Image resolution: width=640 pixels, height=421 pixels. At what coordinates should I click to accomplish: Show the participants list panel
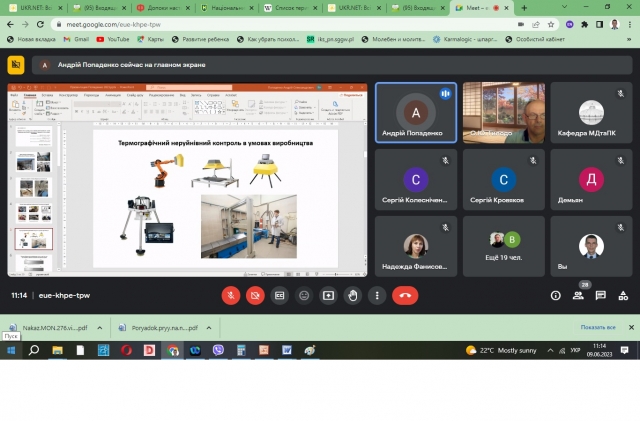pos(579,295)
